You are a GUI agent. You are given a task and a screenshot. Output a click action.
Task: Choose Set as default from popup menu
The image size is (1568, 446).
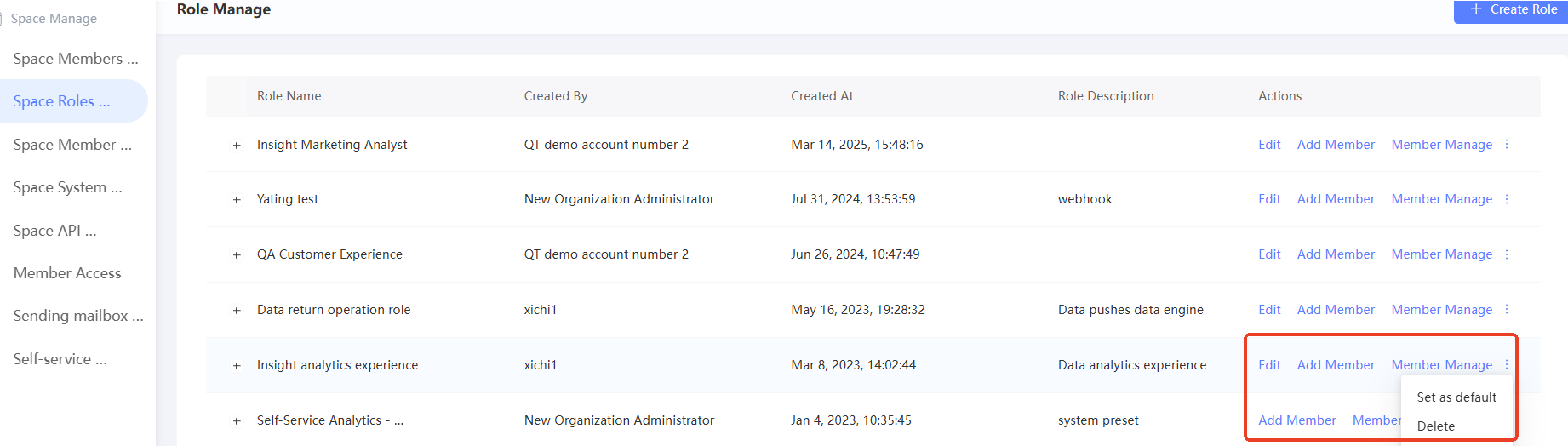(1456, 397)
